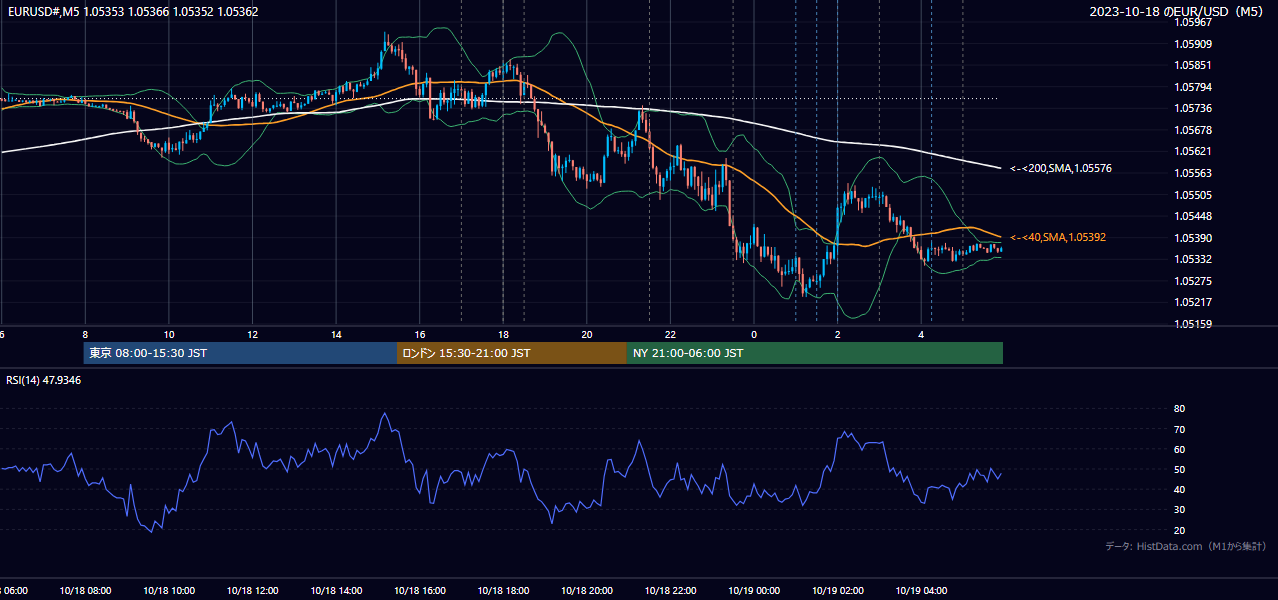Click RSI scale value 30
1278x600 pixels.
(x=1180, y=510)
